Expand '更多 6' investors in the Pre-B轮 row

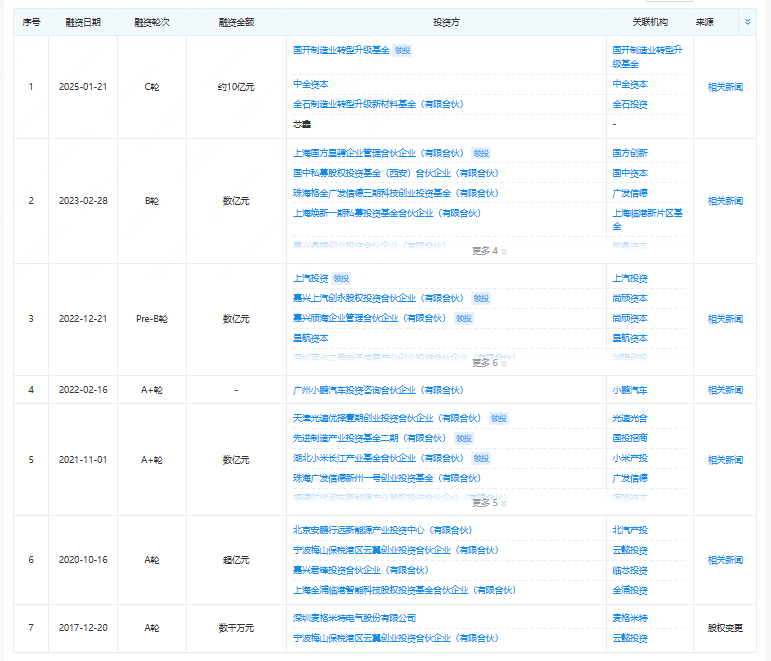[489, 362]
